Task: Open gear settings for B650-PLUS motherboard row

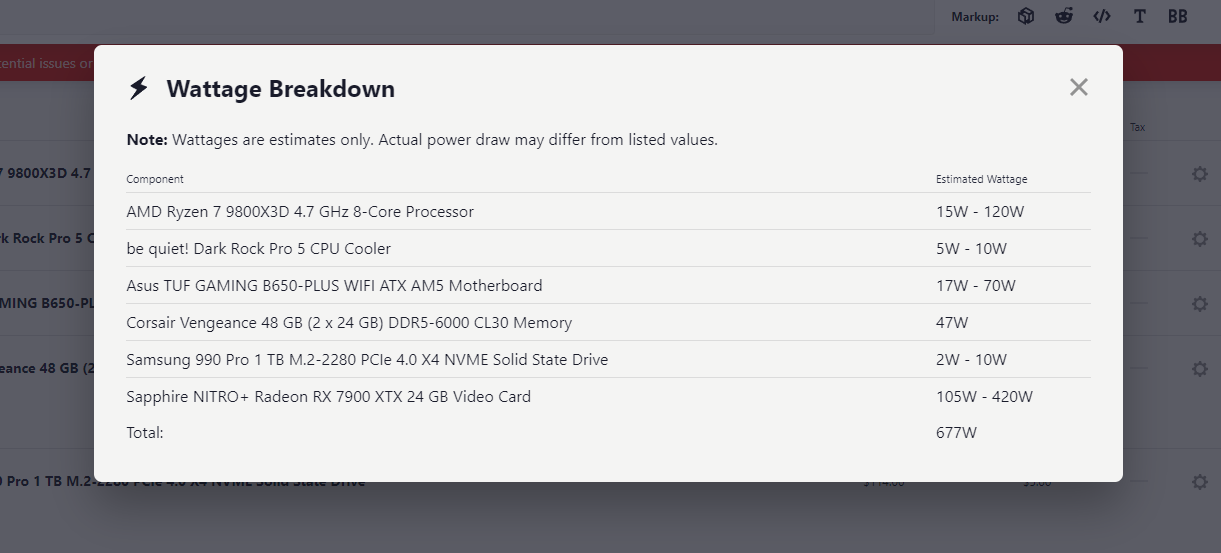Action: [x=1200, y=304]
